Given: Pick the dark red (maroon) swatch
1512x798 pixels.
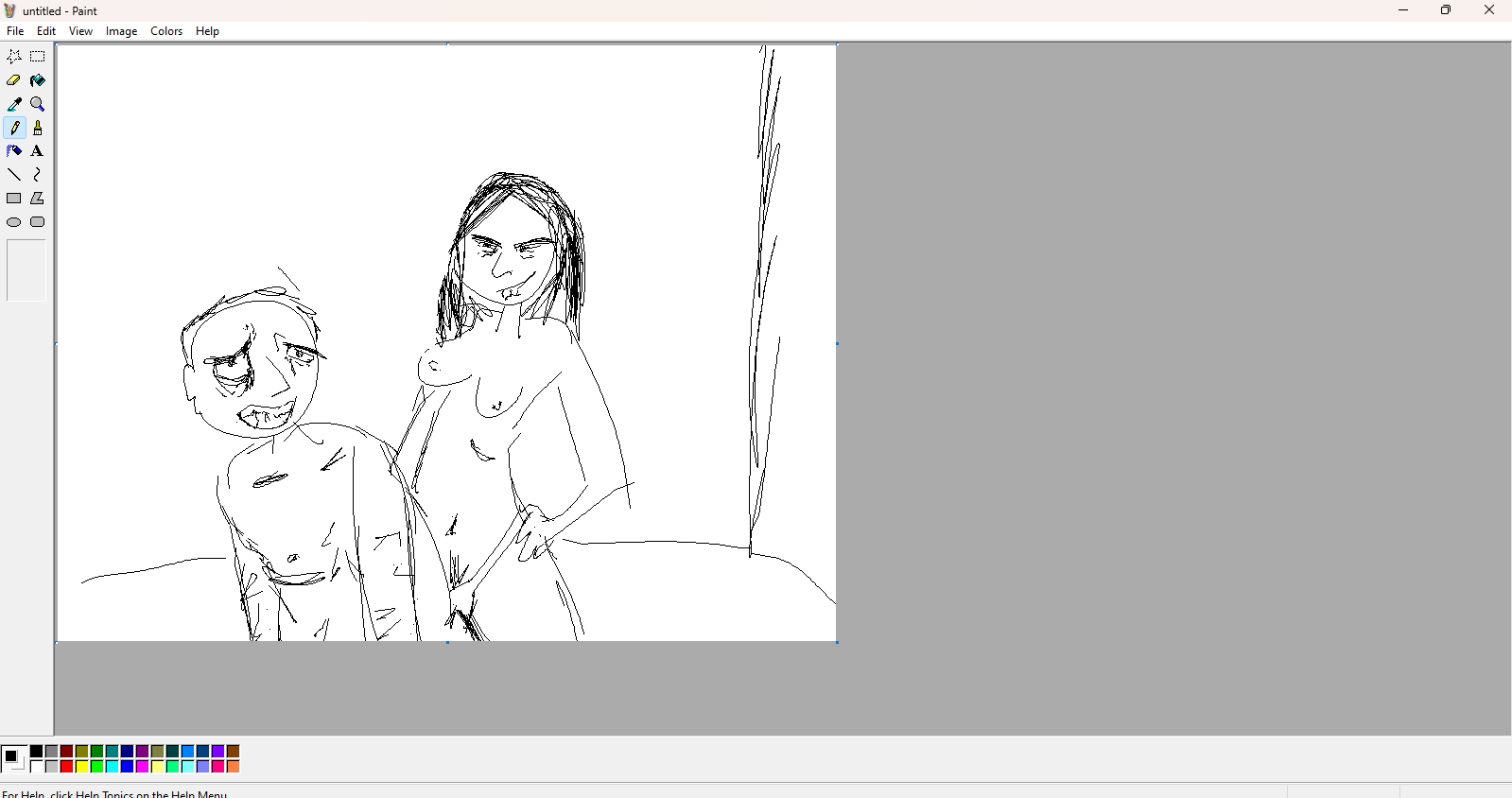Looking at the screenshot, I should (67, 752).
